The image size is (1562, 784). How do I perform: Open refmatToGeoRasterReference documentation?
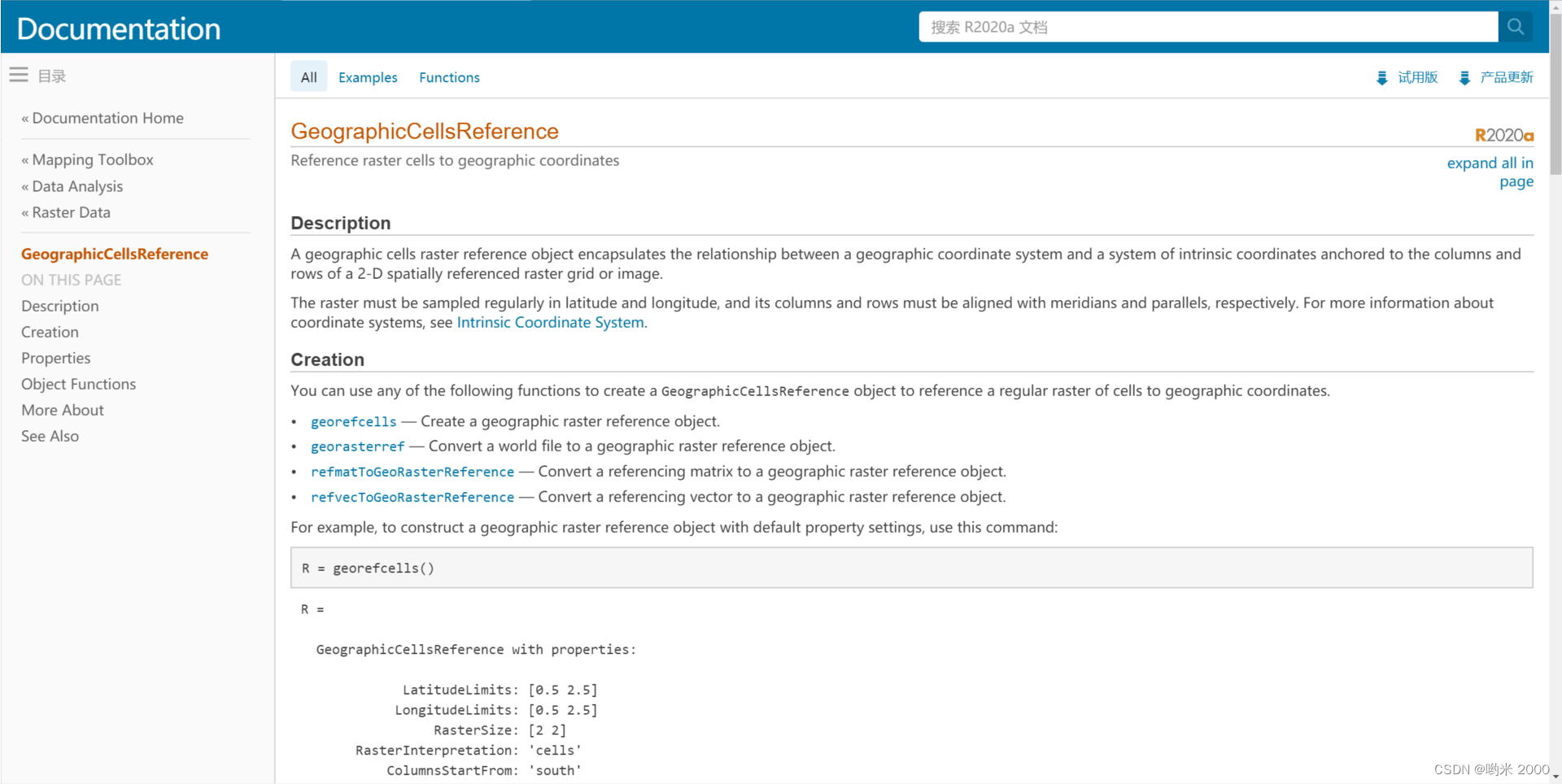tap(412, 472)
